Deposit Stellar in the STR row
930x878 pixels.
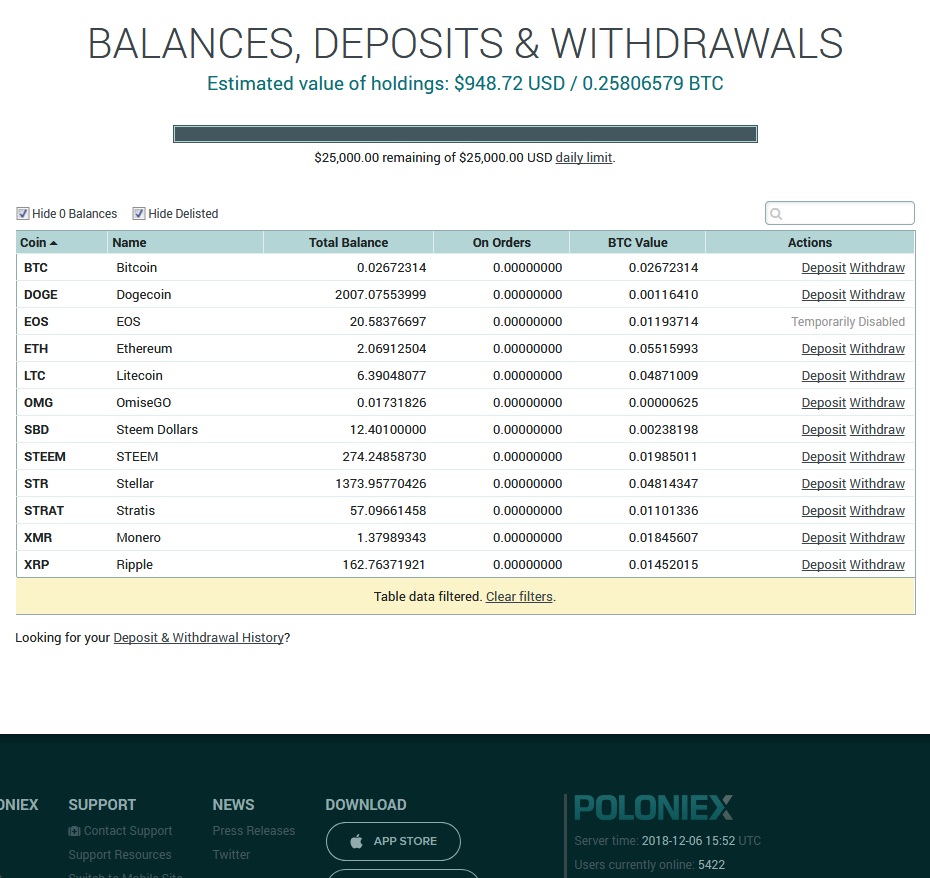coord(823,483)
